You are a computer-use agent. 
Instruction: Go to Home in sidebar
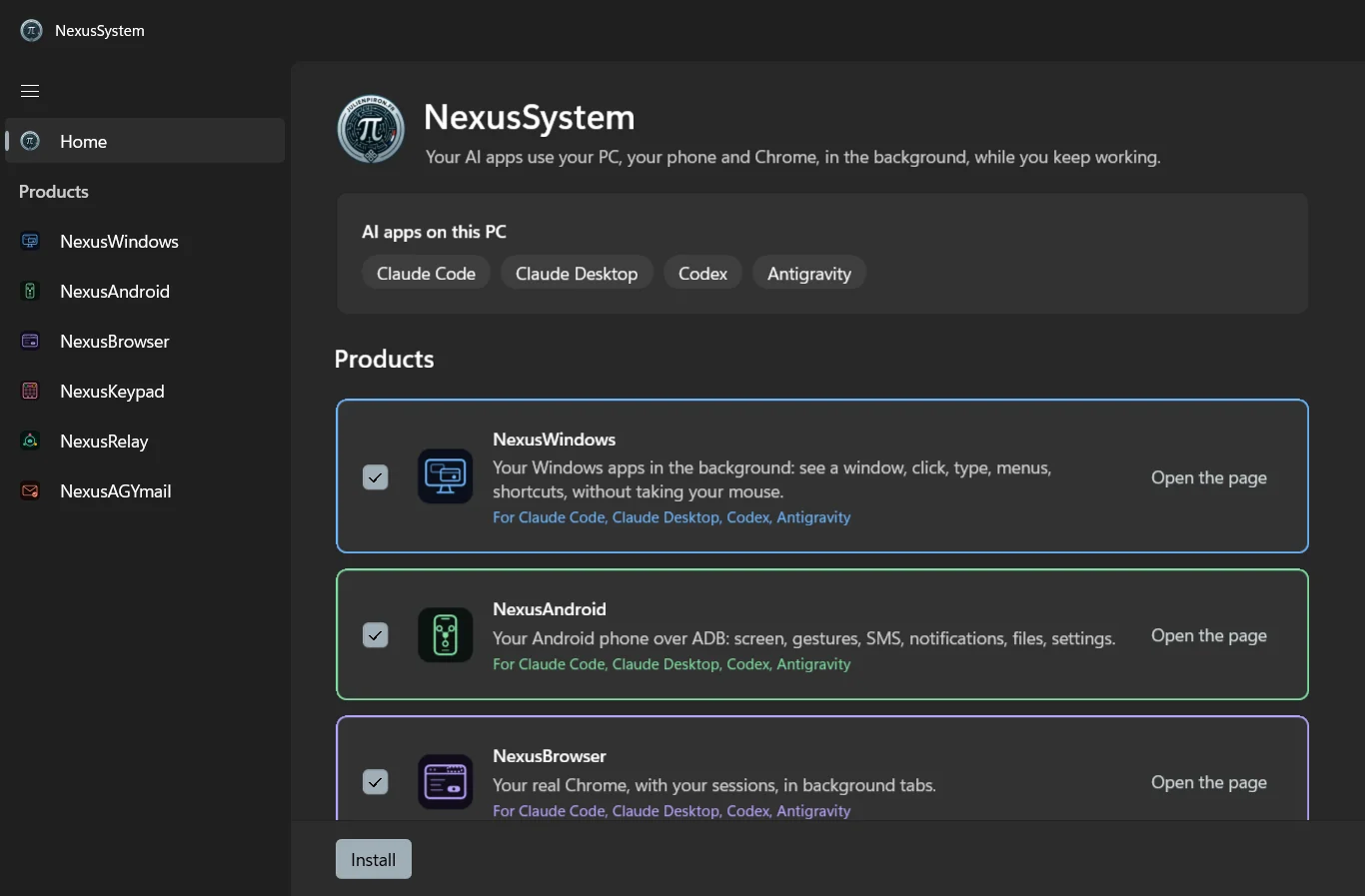point(145,141)
